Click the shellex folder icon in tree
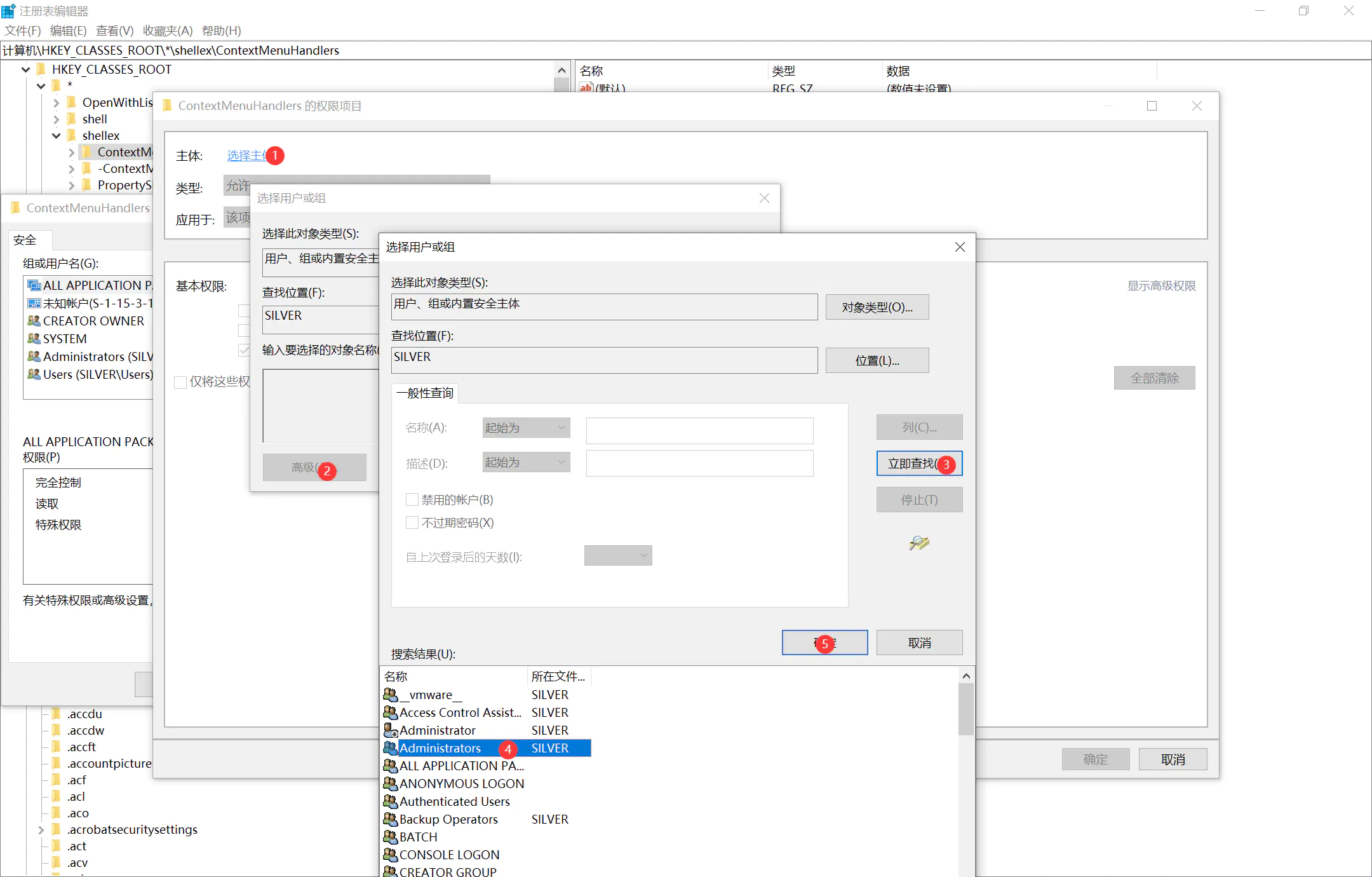Image resolution: width=1372 pixels, height=877 pixels. coord(72,135)
